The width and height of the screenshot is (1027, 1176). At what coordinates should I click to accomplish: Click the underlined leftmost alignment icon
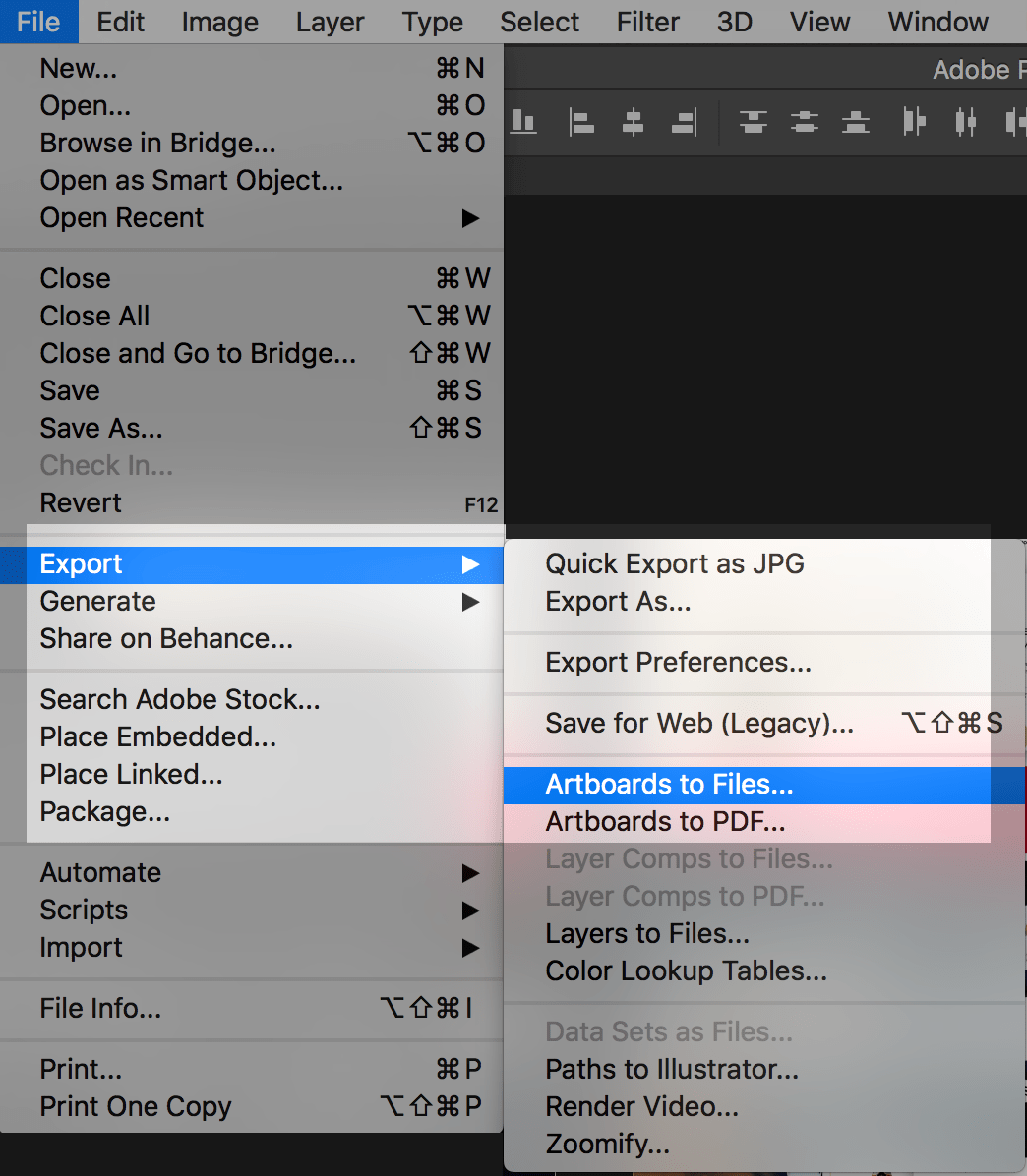click(524, 122)
